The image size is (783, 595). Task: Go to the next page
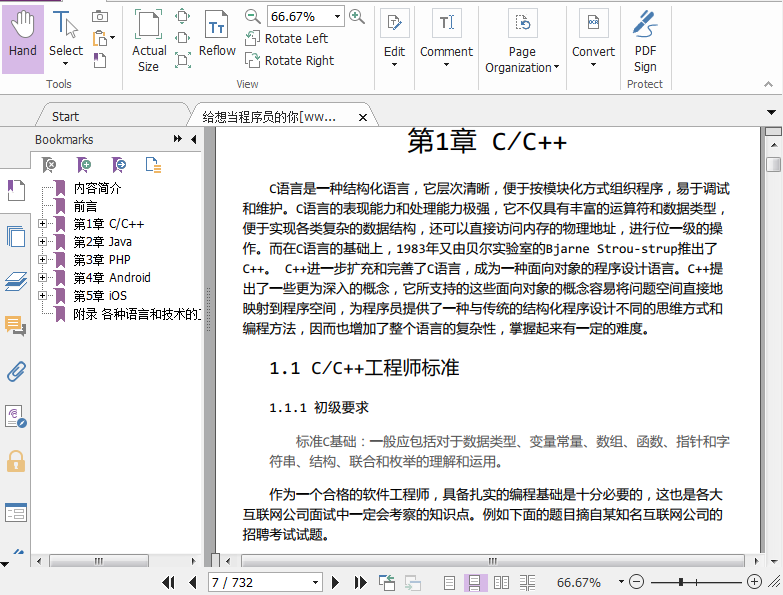335,582
